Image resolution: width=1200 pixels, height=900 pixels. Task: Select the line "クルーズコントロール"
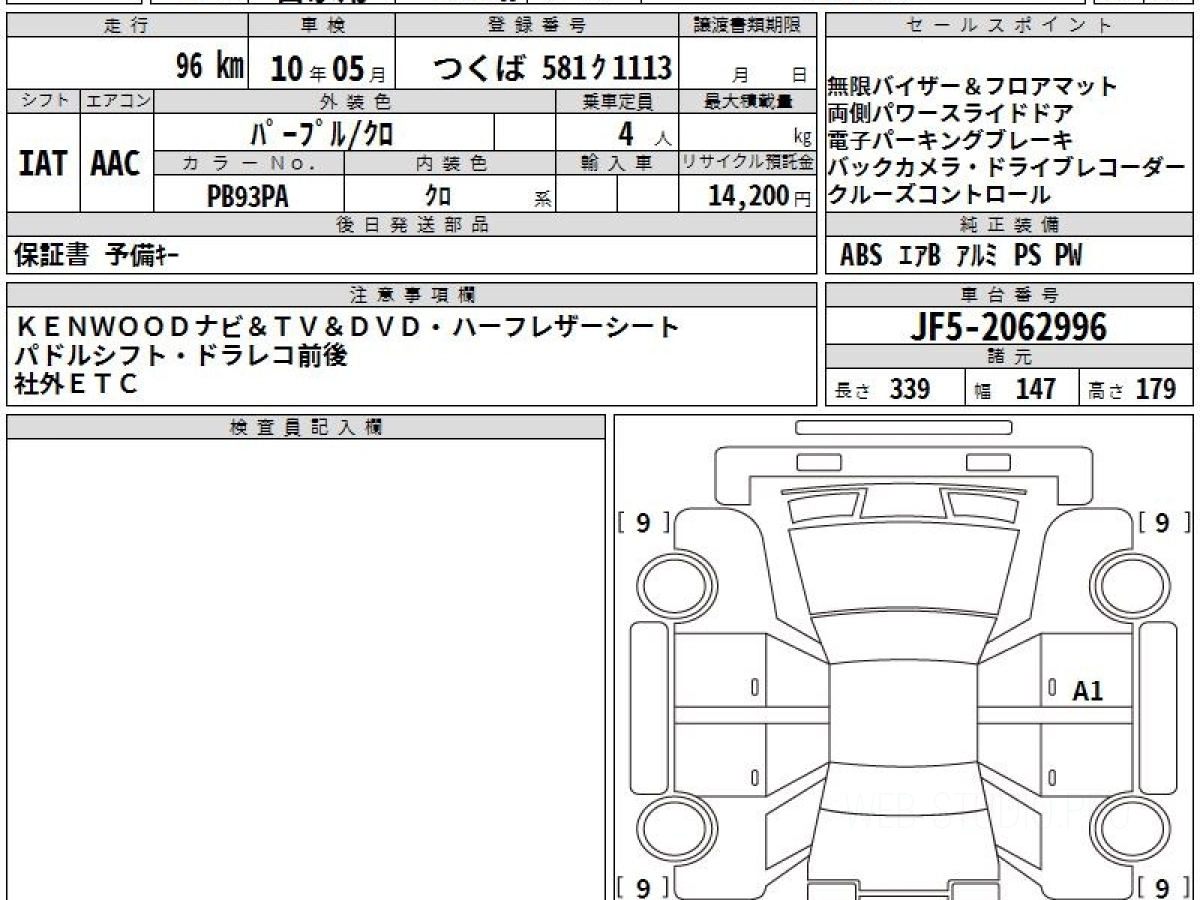pyautogui.click(x=939, y=194)
